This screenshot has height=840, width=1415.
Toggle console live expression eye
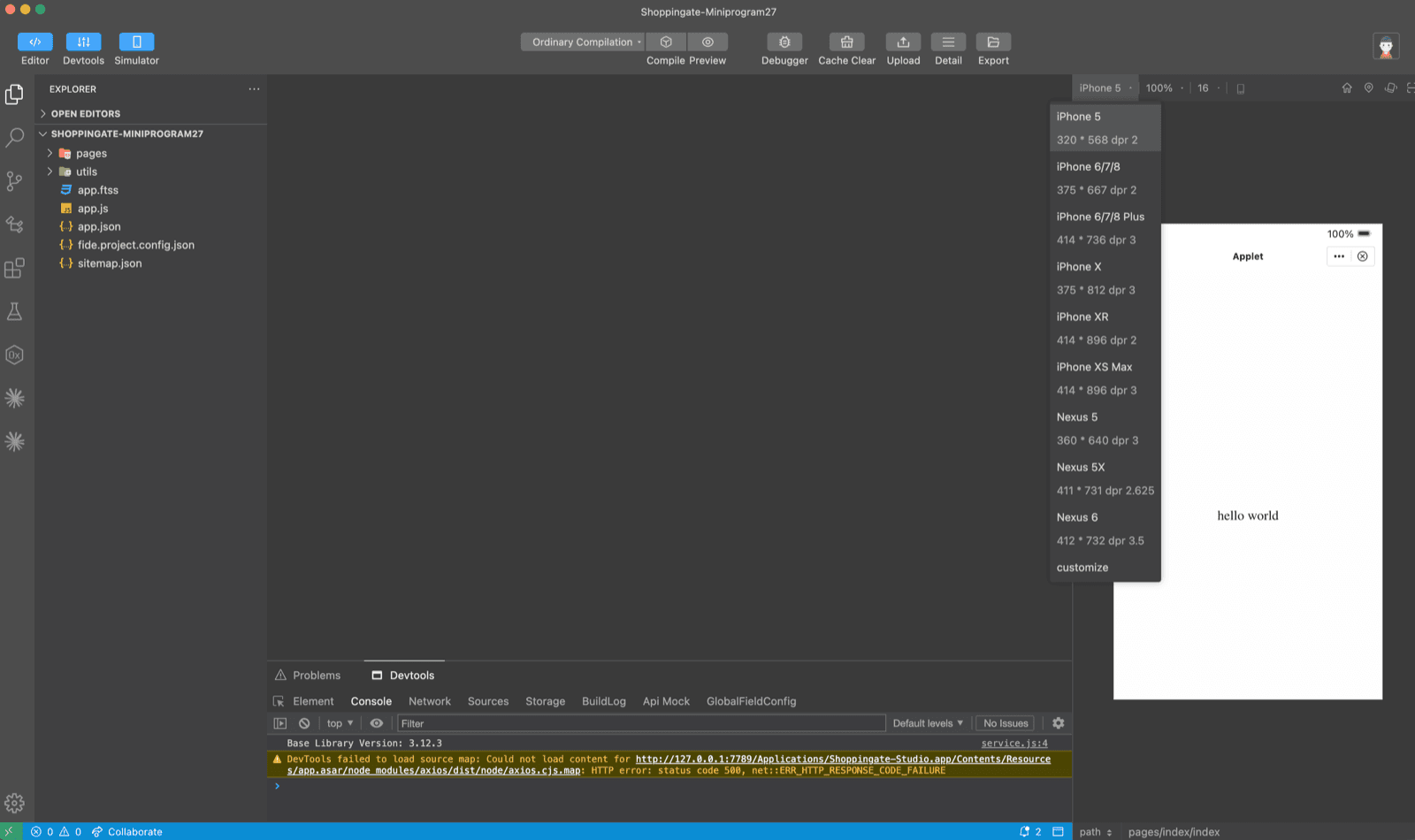[377, 723]
